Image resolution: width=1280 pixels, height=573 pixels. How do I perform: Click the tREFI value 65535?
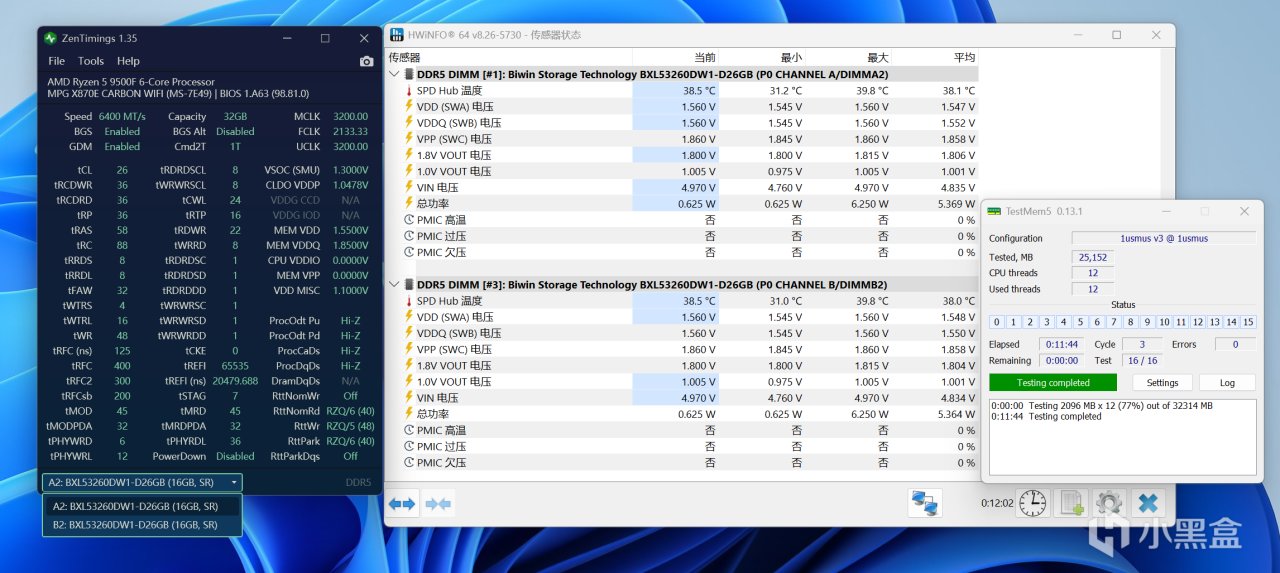pos(235,366)
